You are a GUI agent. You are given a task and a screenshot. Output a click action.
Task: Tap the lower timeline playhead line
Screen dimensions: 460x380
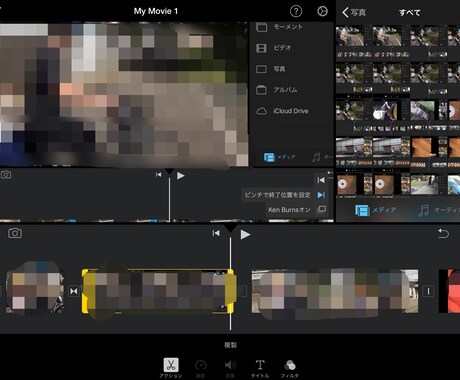pyautogui.click(x=230, y=283)
